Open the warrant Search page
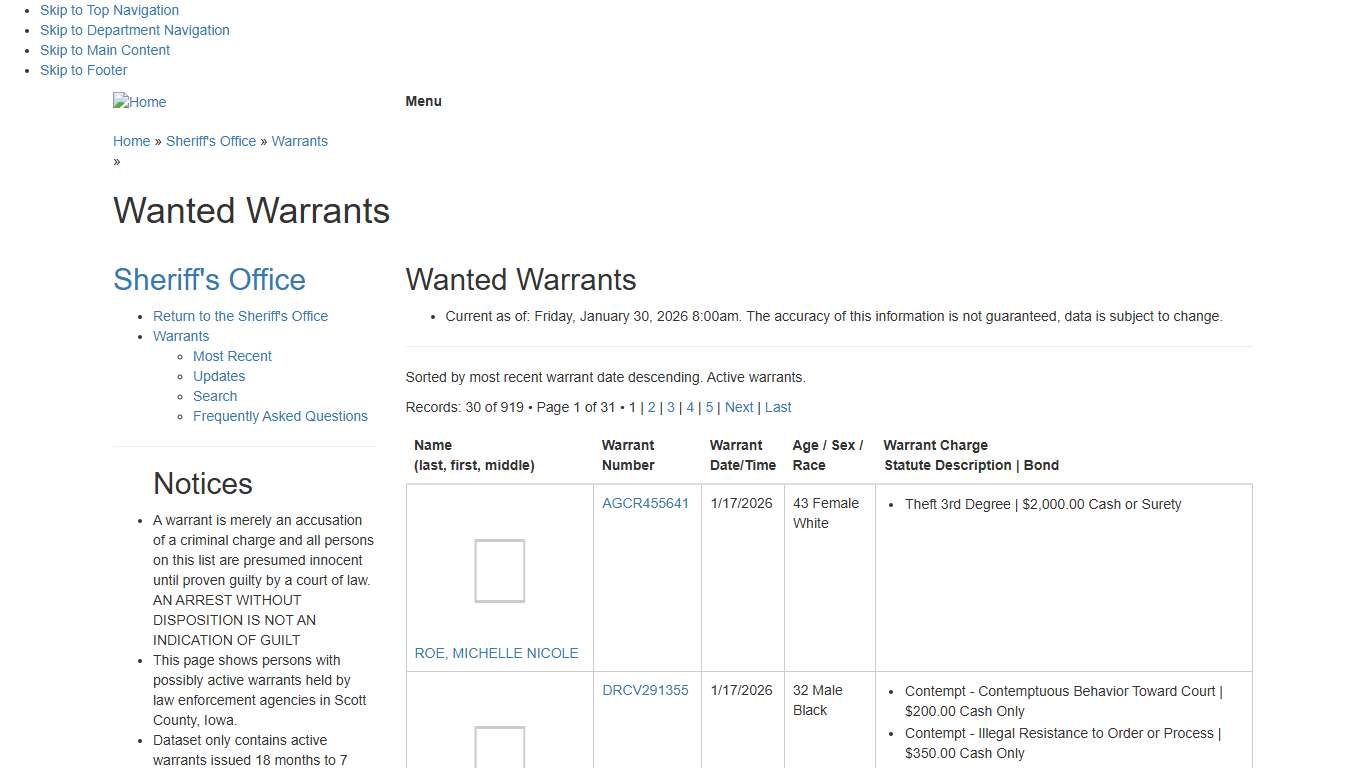Image resolution: width=1366 pixels, height=768 pixels. click(x=214, y=396)
